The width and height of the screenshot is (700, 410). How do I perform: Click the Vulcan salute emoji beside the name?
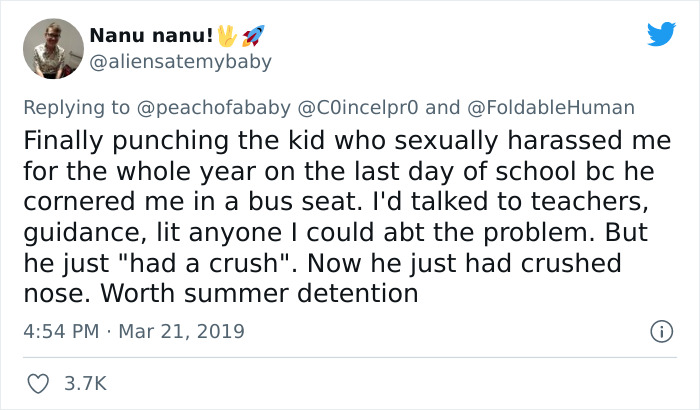(227, 35)
